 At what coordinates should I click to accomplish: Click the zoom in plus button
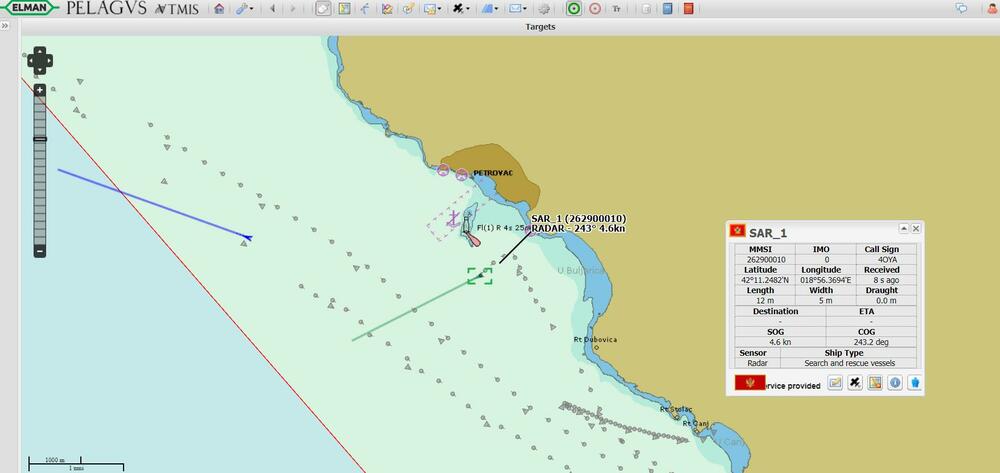pyautogui.click(x=40, y=90)
